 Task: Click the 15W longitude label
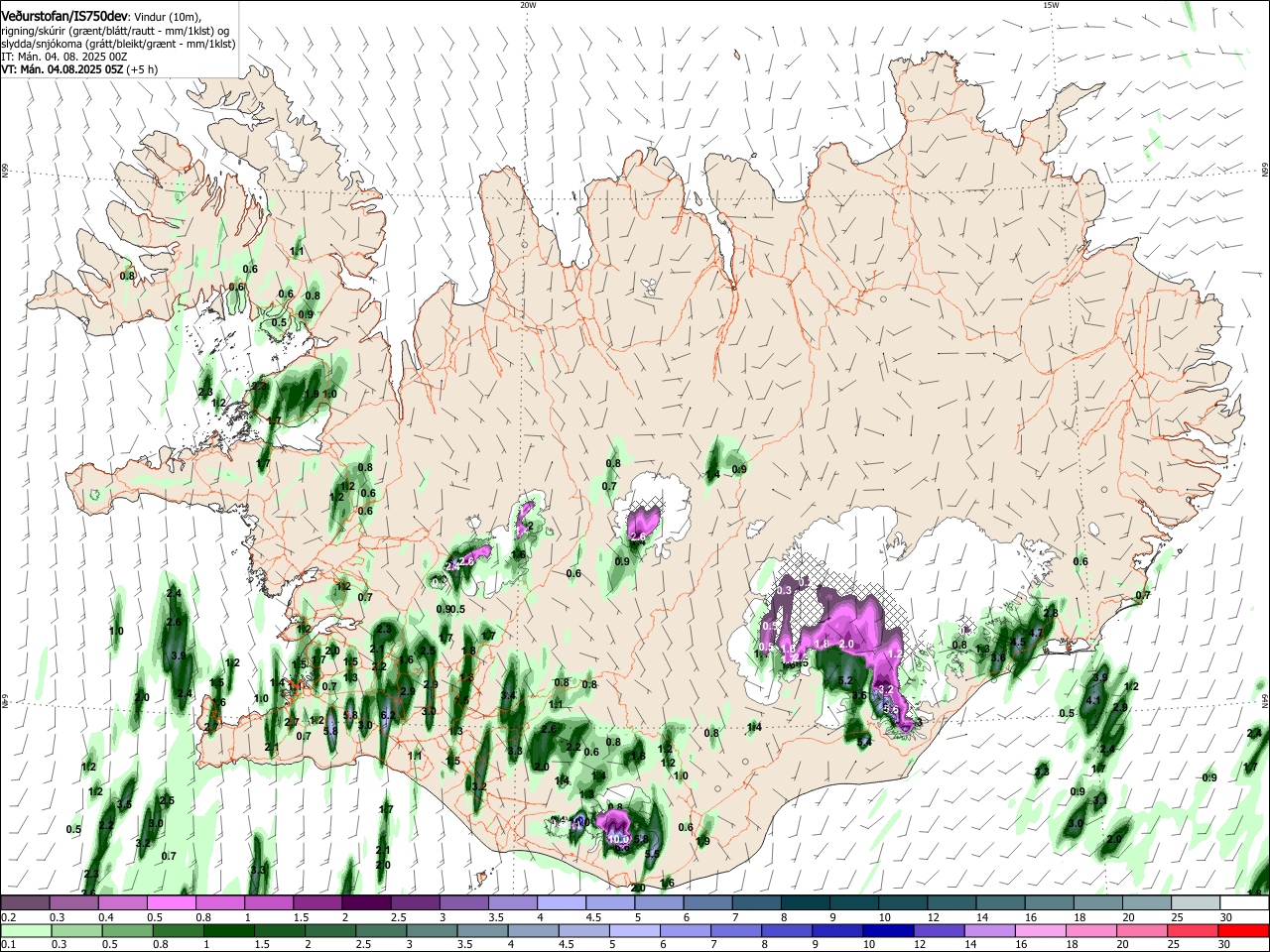pyautogui.click(x=1051, y=4)
